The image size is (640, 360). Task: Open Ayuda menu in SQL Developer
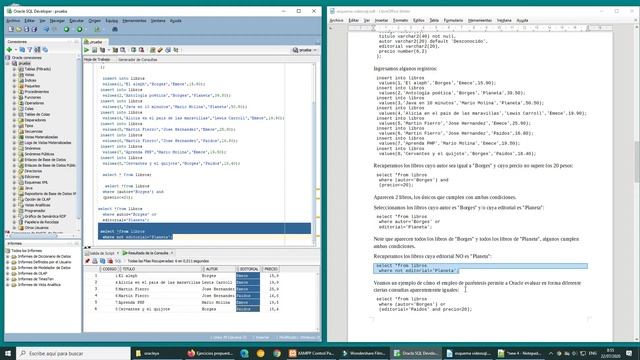coord(176,20)
